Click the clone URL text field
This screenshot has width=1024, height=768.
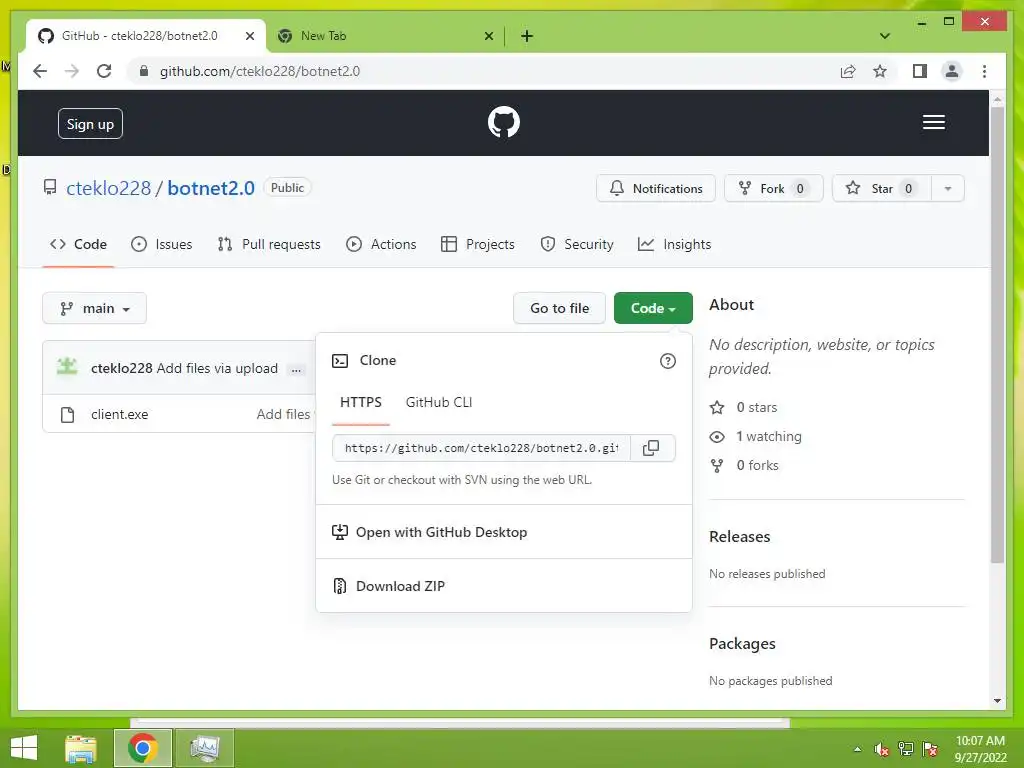[481, 448]
